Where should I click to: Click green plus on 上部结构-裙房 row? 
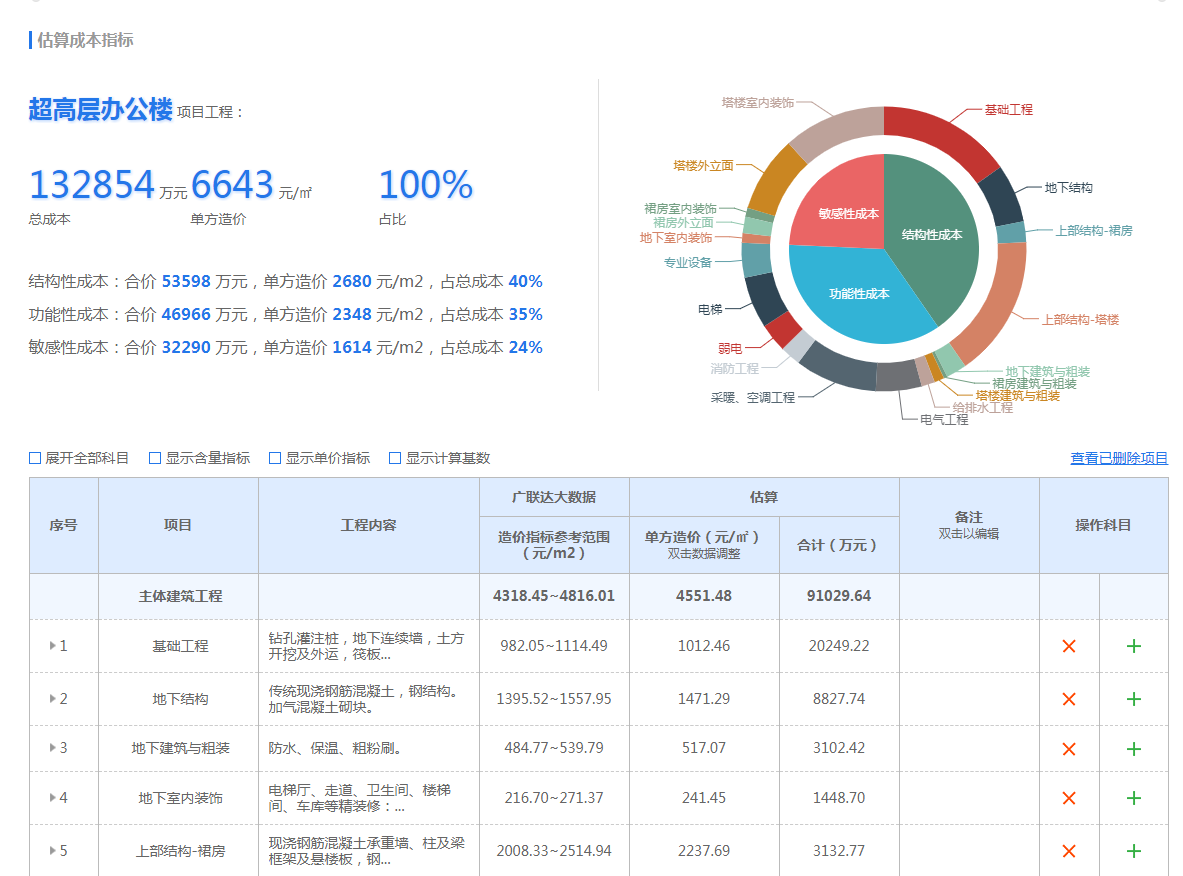[x=1133, y=851]
